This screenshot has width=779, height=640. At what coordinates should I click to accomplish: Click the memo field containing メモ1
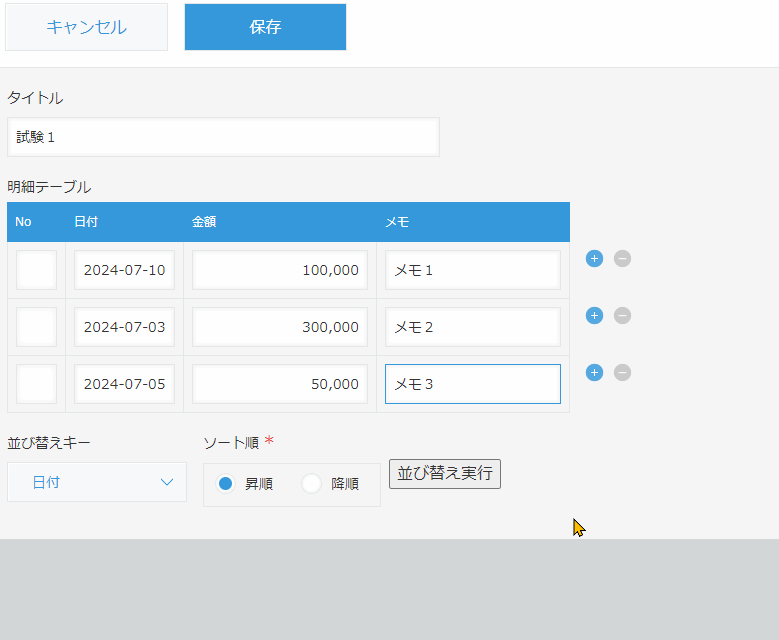click(x=472, y=270)
